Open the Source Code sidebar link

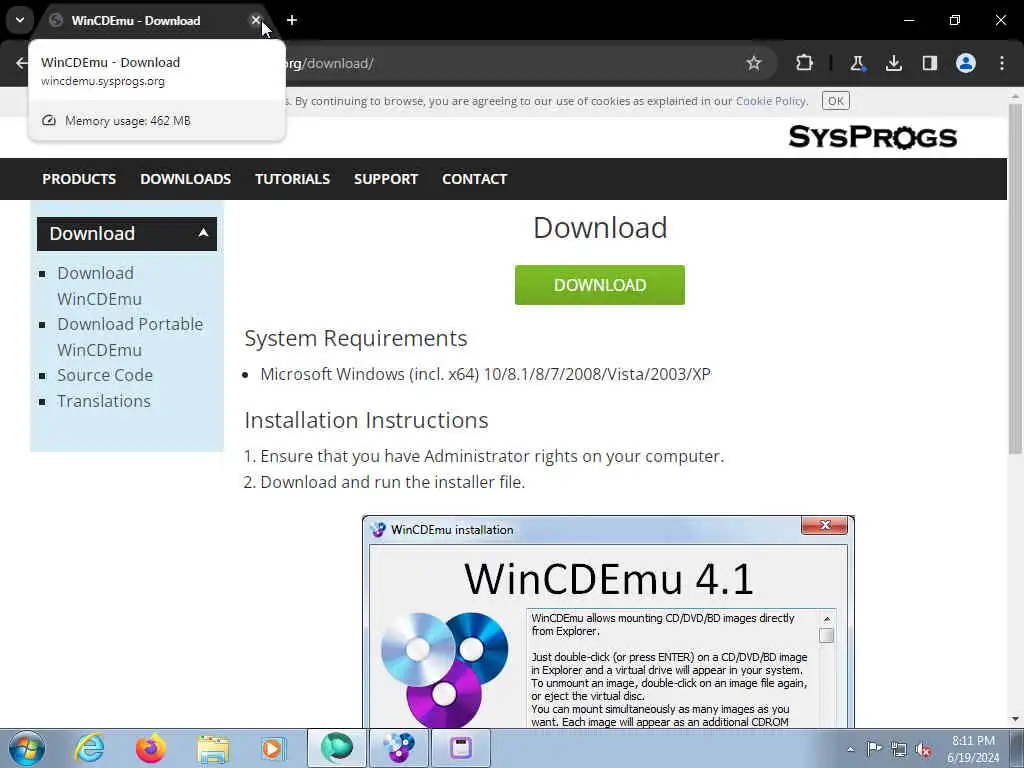[105, 376]
